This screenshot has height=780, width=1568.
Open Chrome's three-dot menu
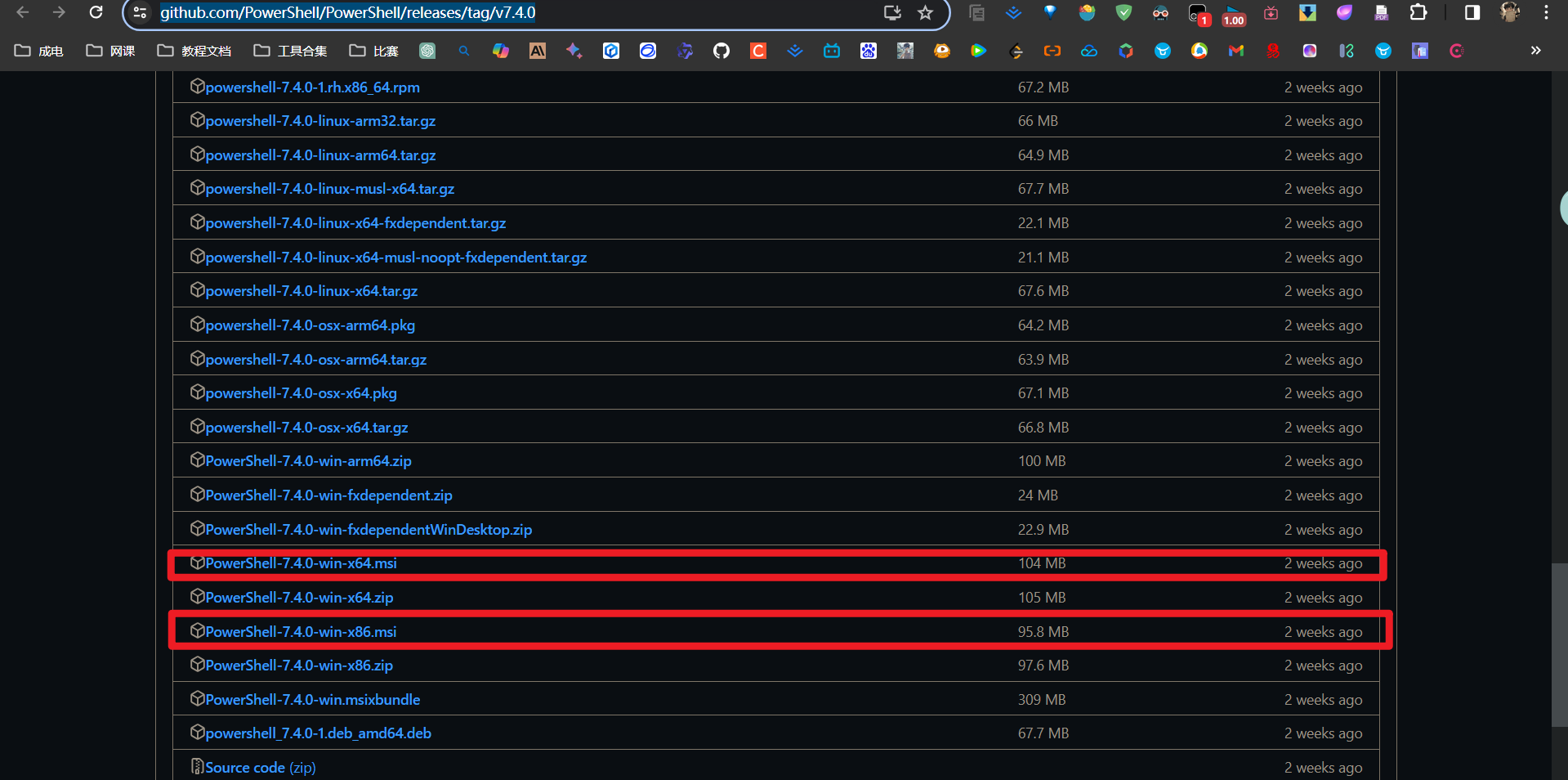[x=1546, y=12]
